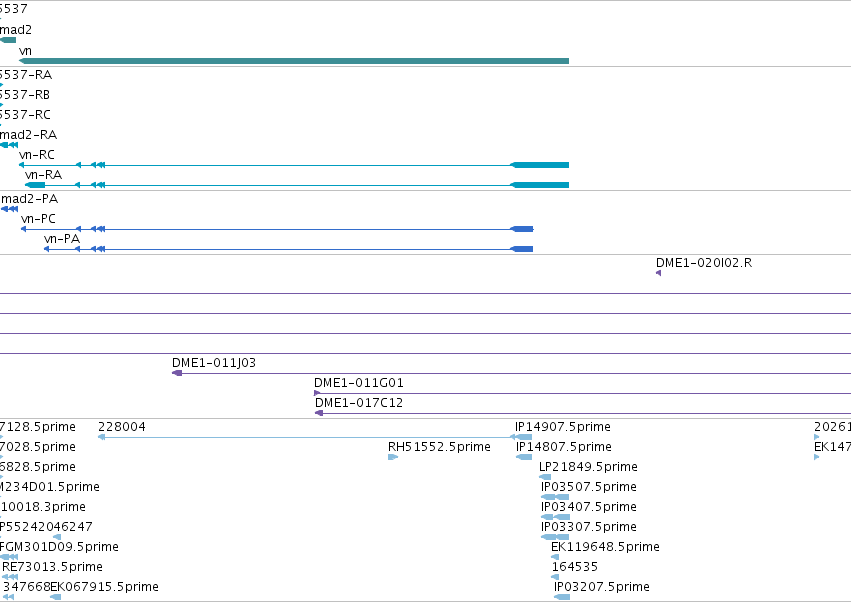
Task: Select the IP03507.5prime EST label
Action: (589, 487)
